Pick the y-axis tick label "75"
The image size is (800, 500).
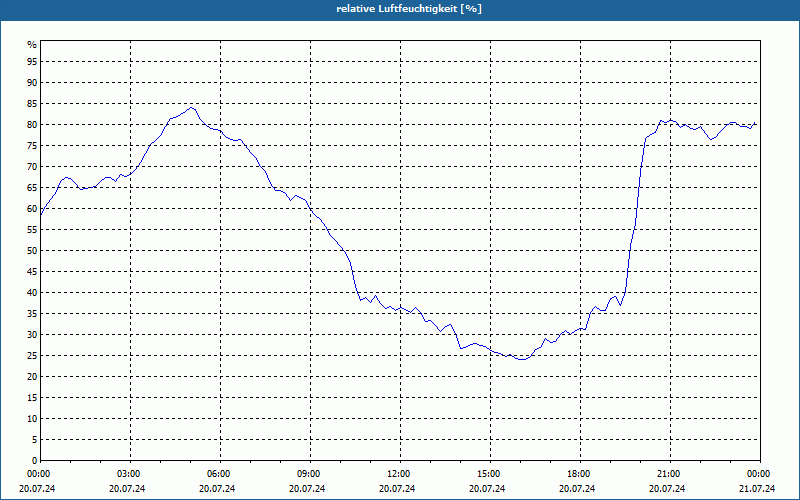click(32, 145)
